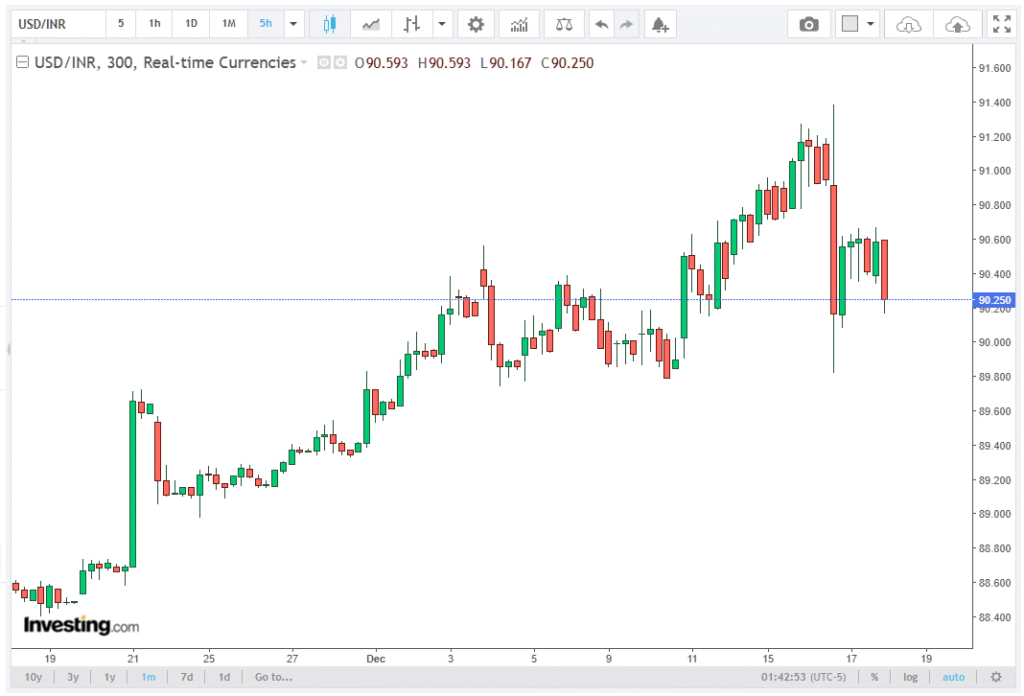Viewport: 1024px width, 696px height.
Task: Click the Go to... button
Action: (x=273, y=677)
